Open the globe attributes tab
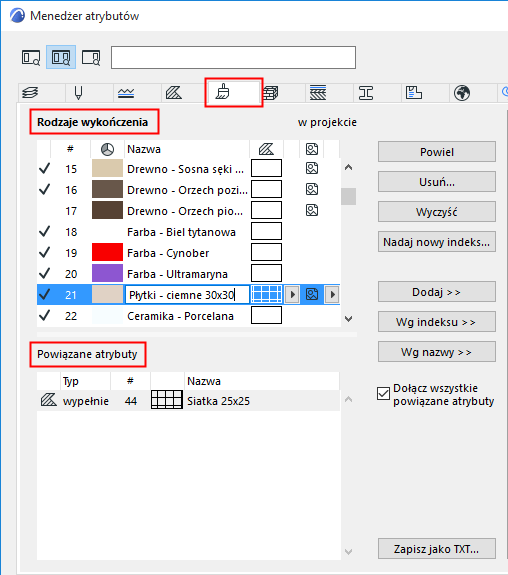Screen dimensions: 508x575 pyautogui.click(x=462, y=93)
